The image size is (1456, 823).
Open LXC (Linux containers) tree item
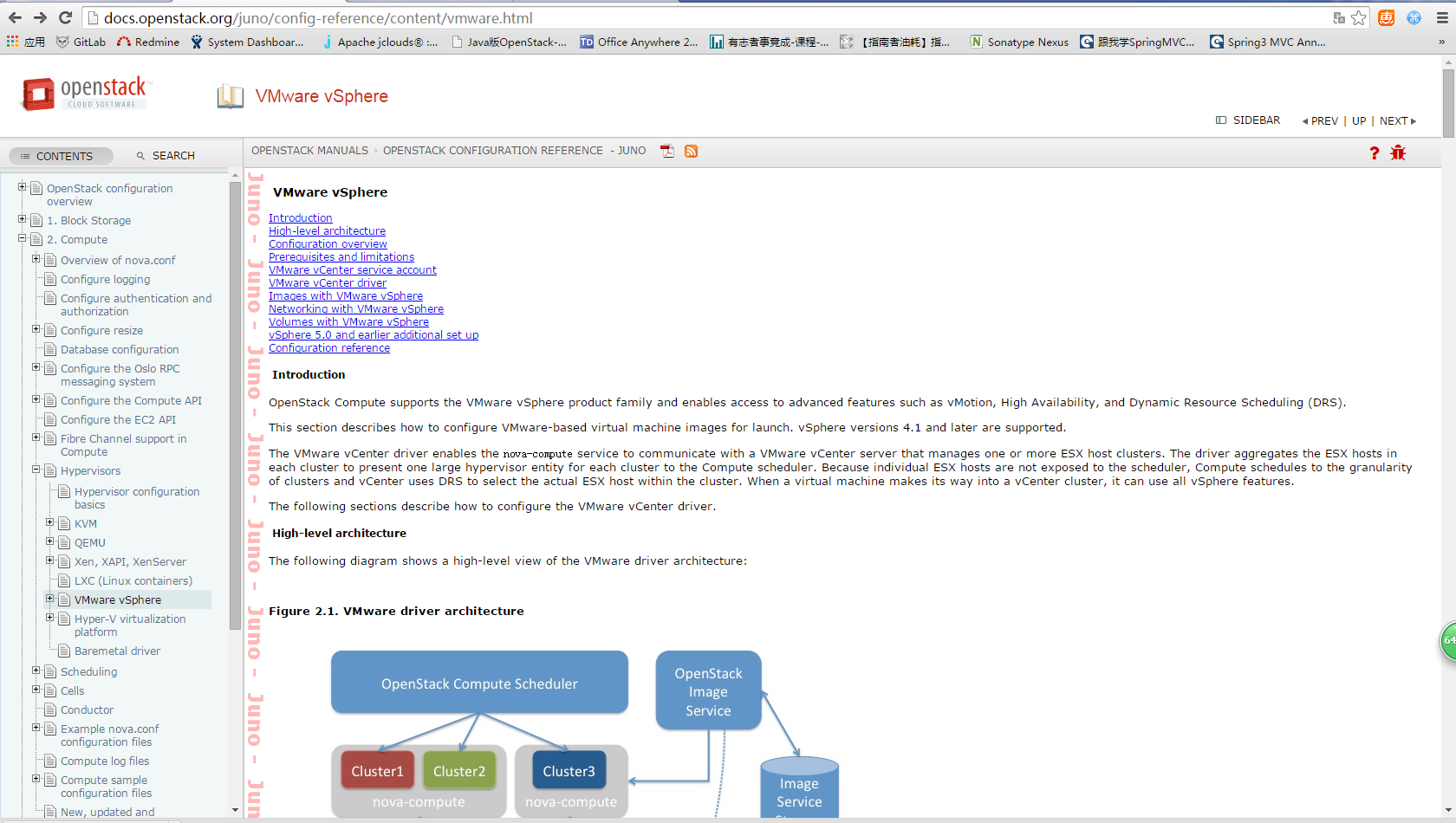pos(133,581)
